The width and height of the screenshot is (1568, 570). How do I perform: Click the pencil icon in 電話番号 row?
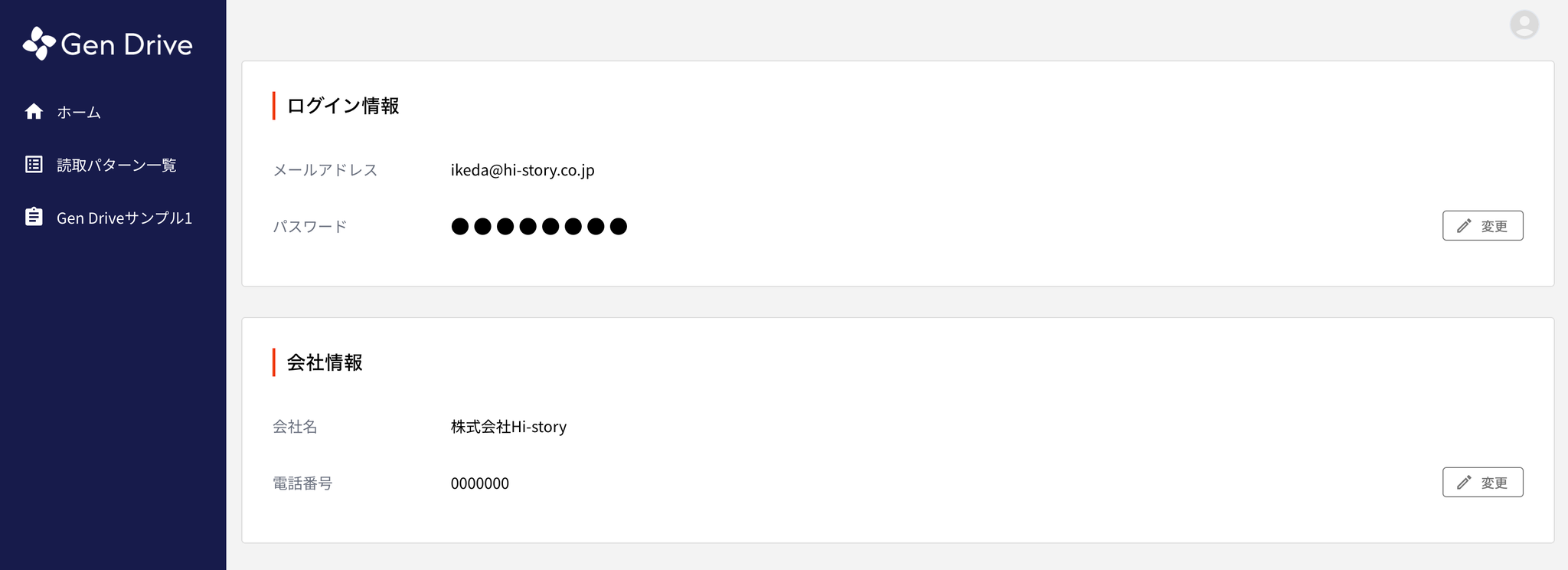1464,483
